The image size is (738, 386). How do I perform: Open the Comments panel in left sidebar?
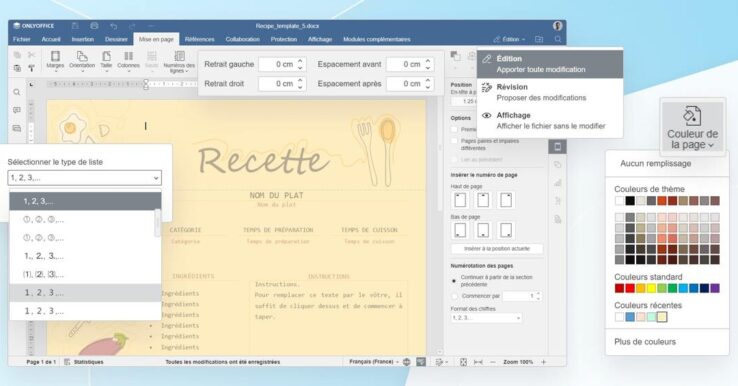[17, 110]
